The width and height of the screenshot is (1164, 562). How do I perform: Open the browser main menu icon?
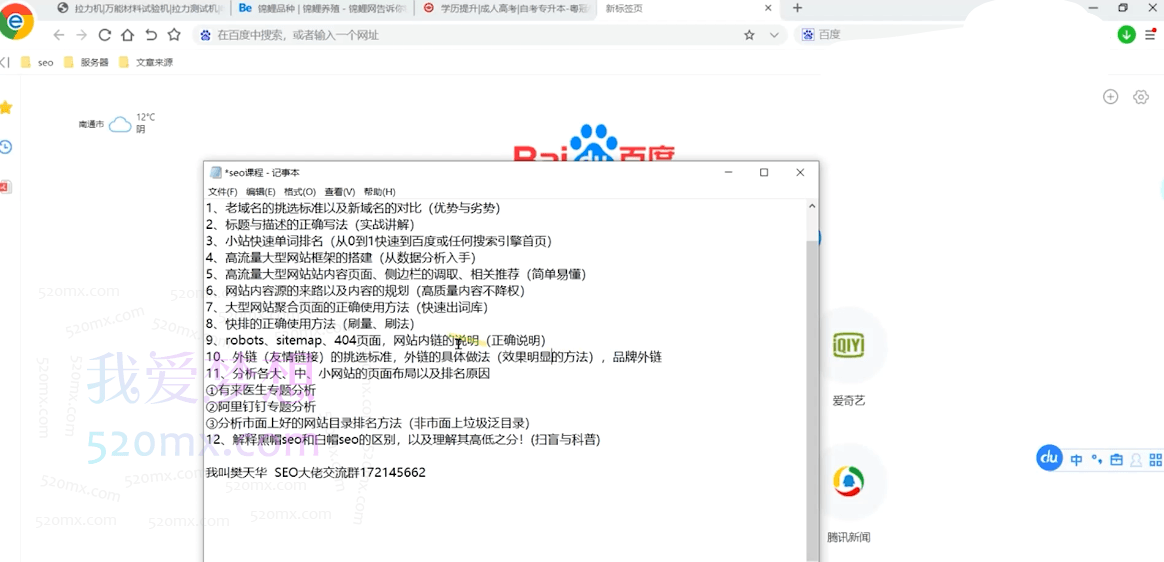pos(1150,34)
